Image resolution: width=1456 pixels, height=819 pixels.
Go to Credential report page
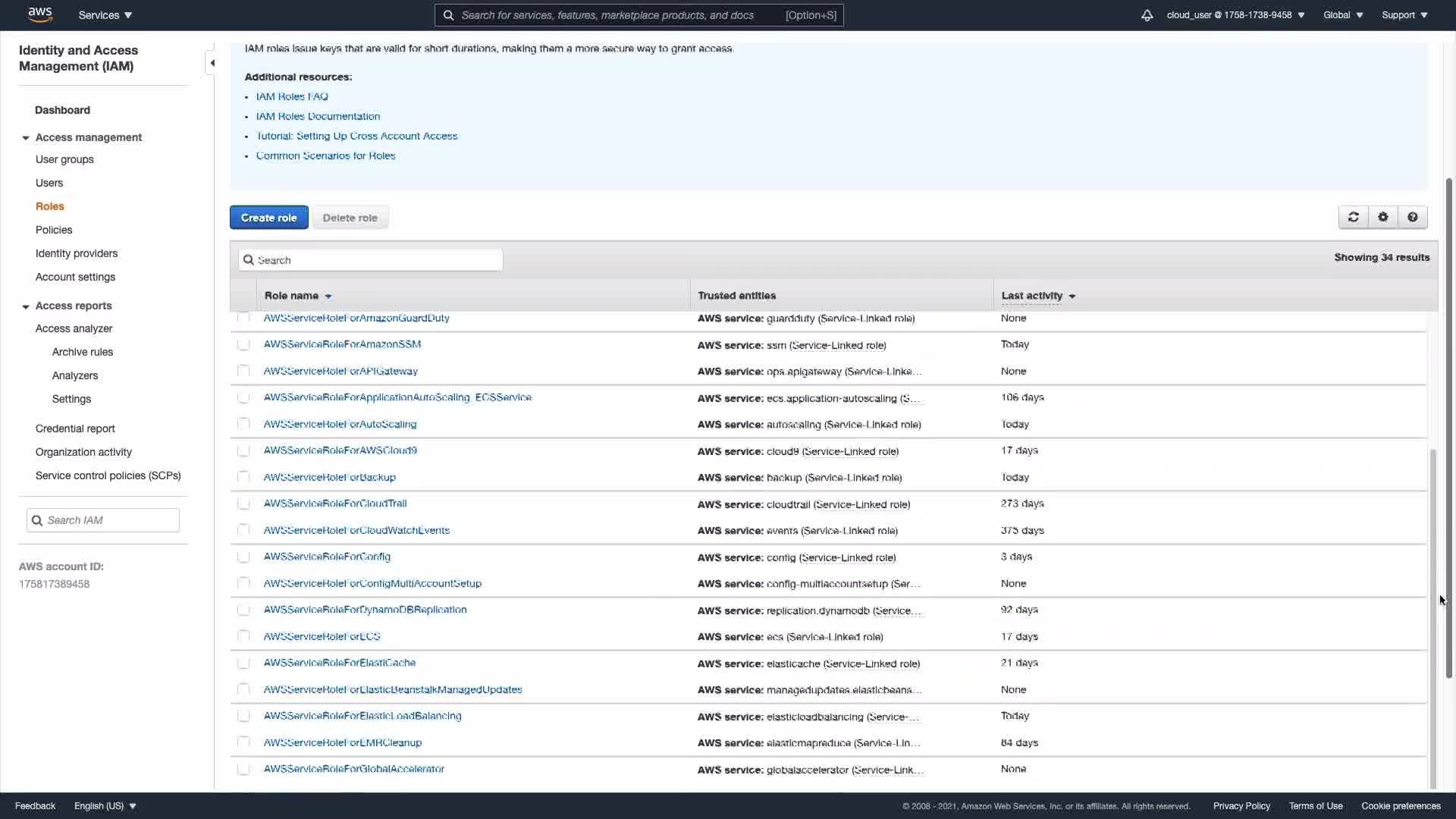(x=75, y=428)
